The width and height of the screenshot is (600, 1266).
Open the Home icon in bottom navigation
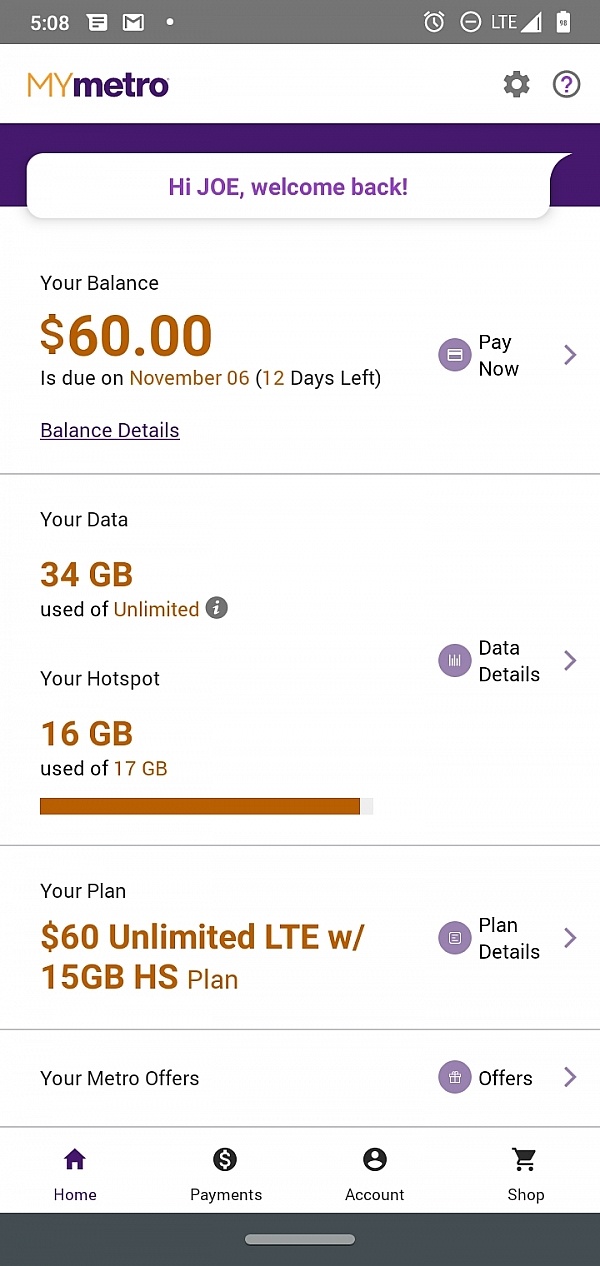click(74, 1159)
